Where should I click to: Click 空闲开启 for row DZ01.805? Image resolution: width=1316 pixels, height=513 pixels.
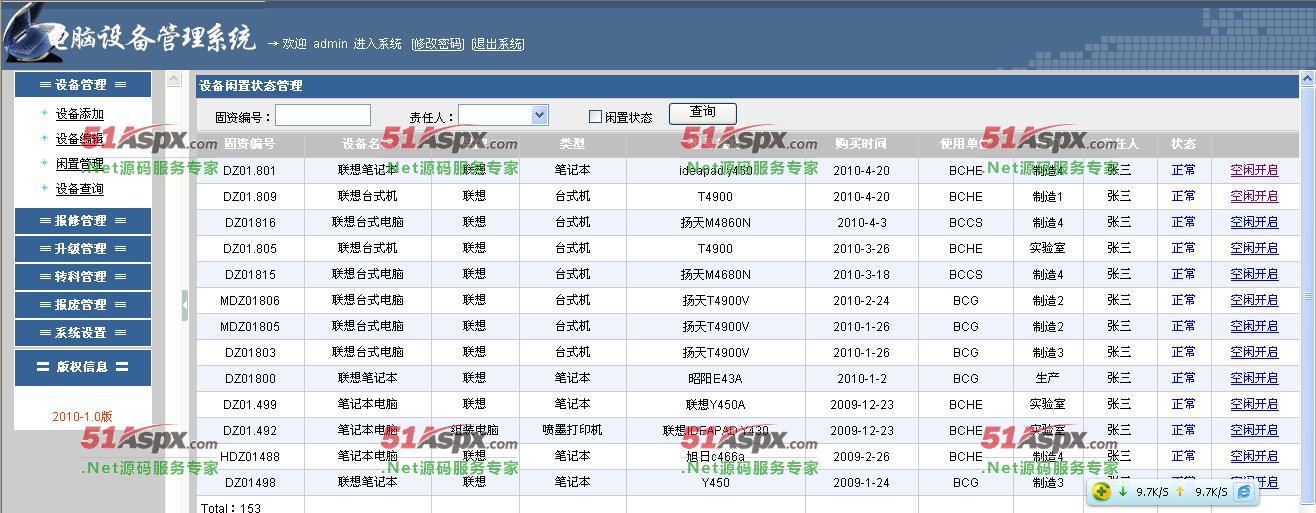click(1254, 248)
